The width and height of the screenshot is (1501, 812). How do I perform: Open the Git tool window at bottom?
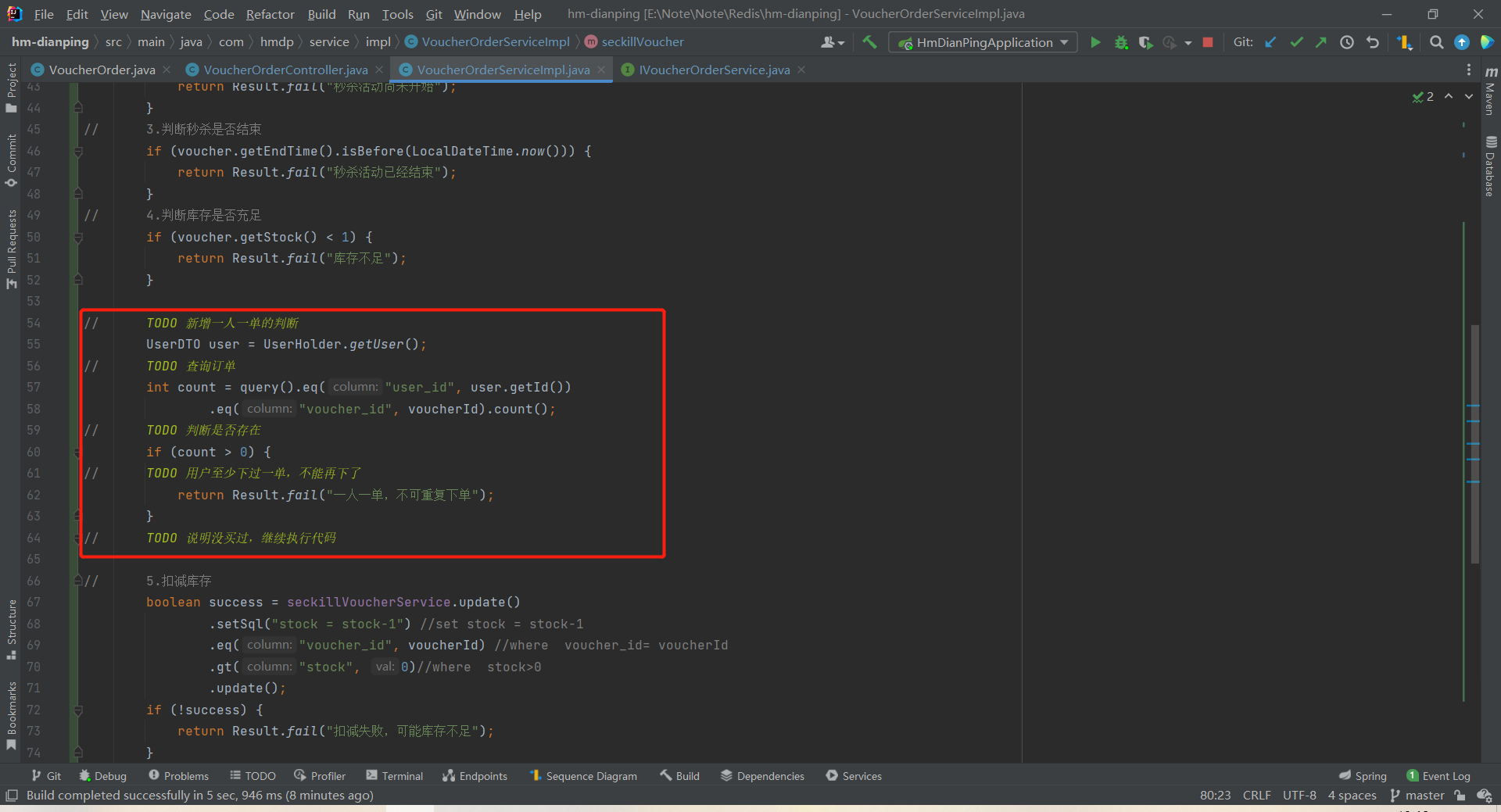46,775
